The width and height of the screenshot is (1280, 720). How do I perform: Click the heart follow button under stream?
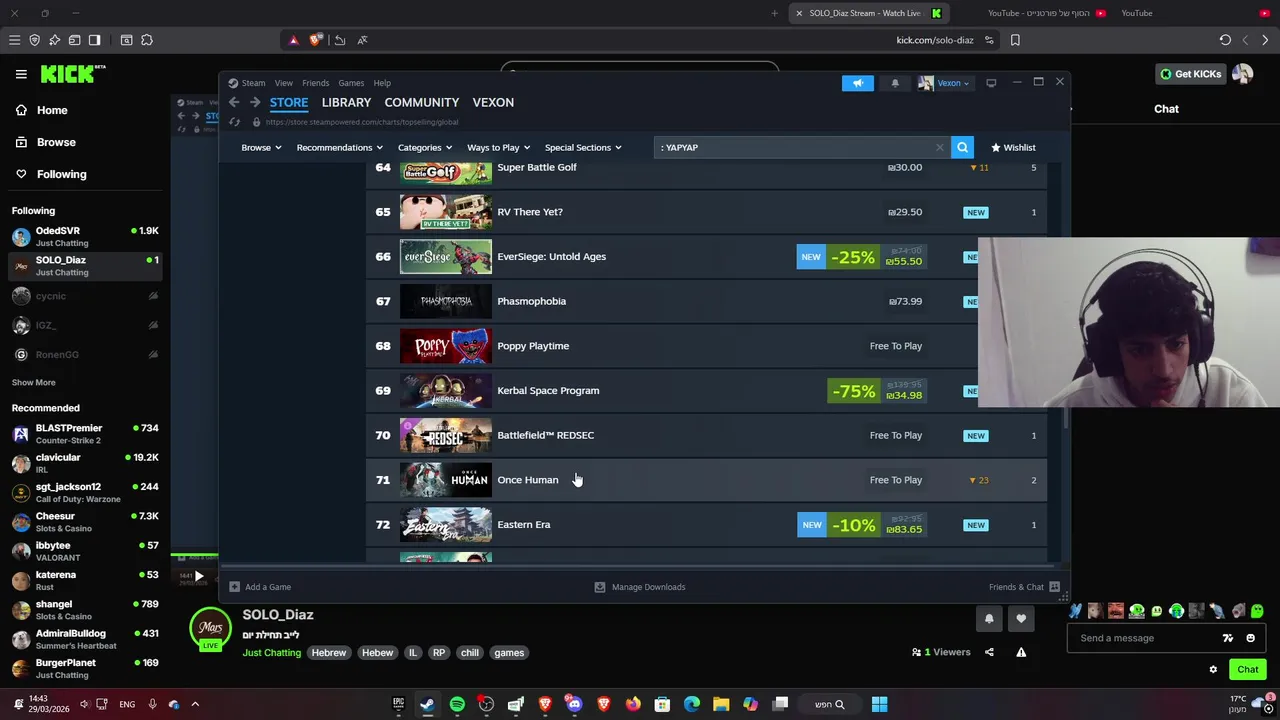(x=1021, y=618)
